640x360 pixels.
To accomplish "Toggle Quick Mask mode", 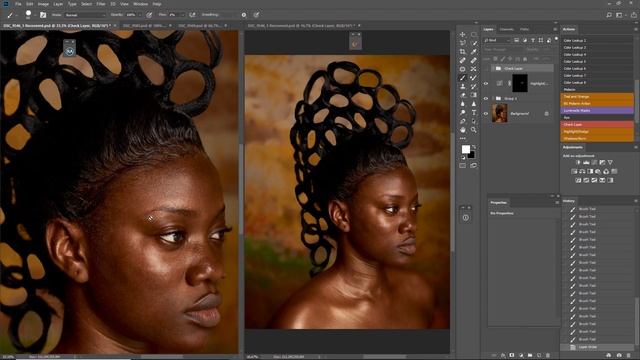I will [x=462, y=166].
